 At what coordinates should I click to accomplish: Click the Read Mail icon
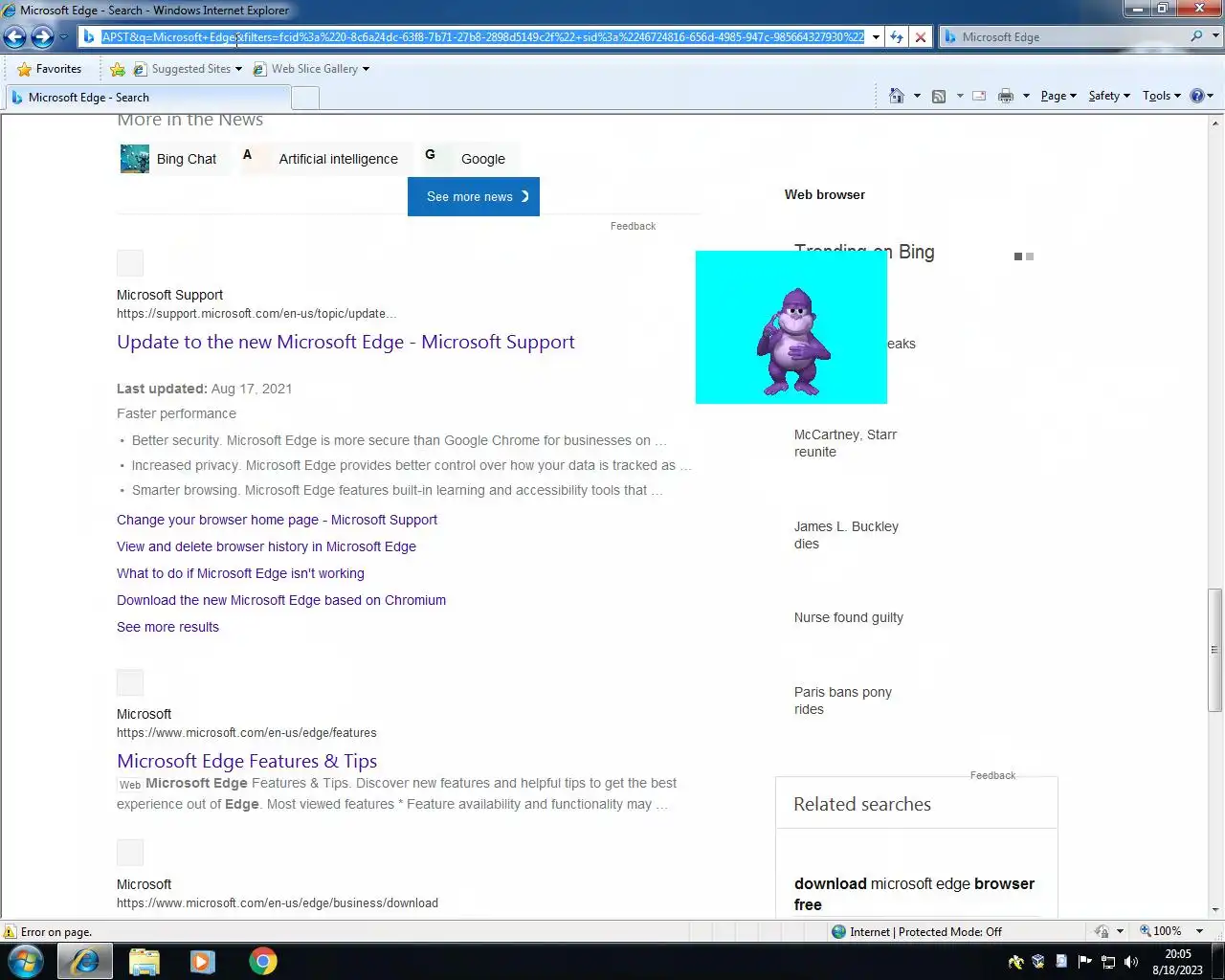tap(979, 96)
